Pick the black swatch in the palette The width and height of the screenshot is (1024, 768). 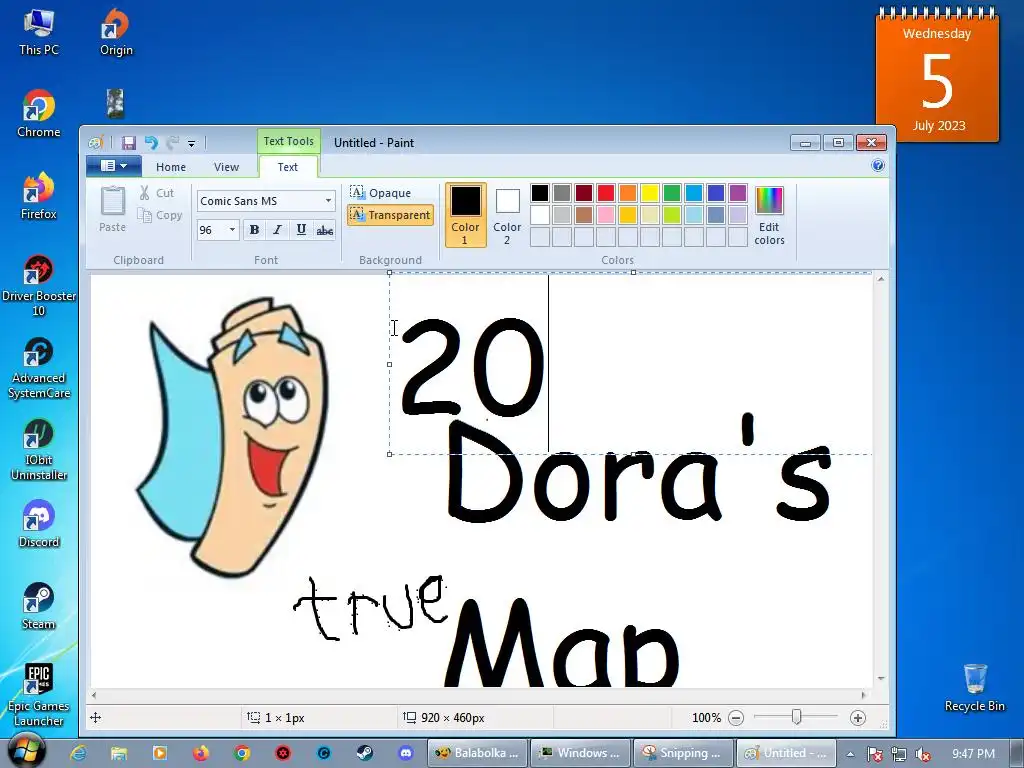click(x=540, y=193)
